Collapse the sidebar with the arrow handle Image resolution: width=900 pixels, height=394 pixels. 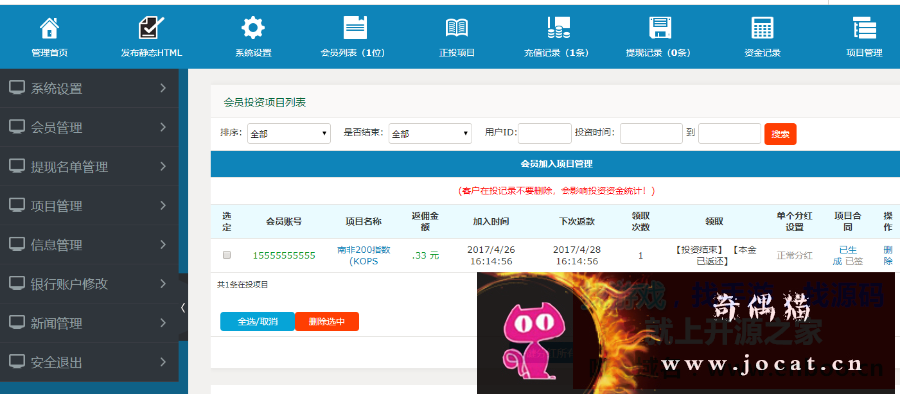pyautogui.click(x=183, y=307)
